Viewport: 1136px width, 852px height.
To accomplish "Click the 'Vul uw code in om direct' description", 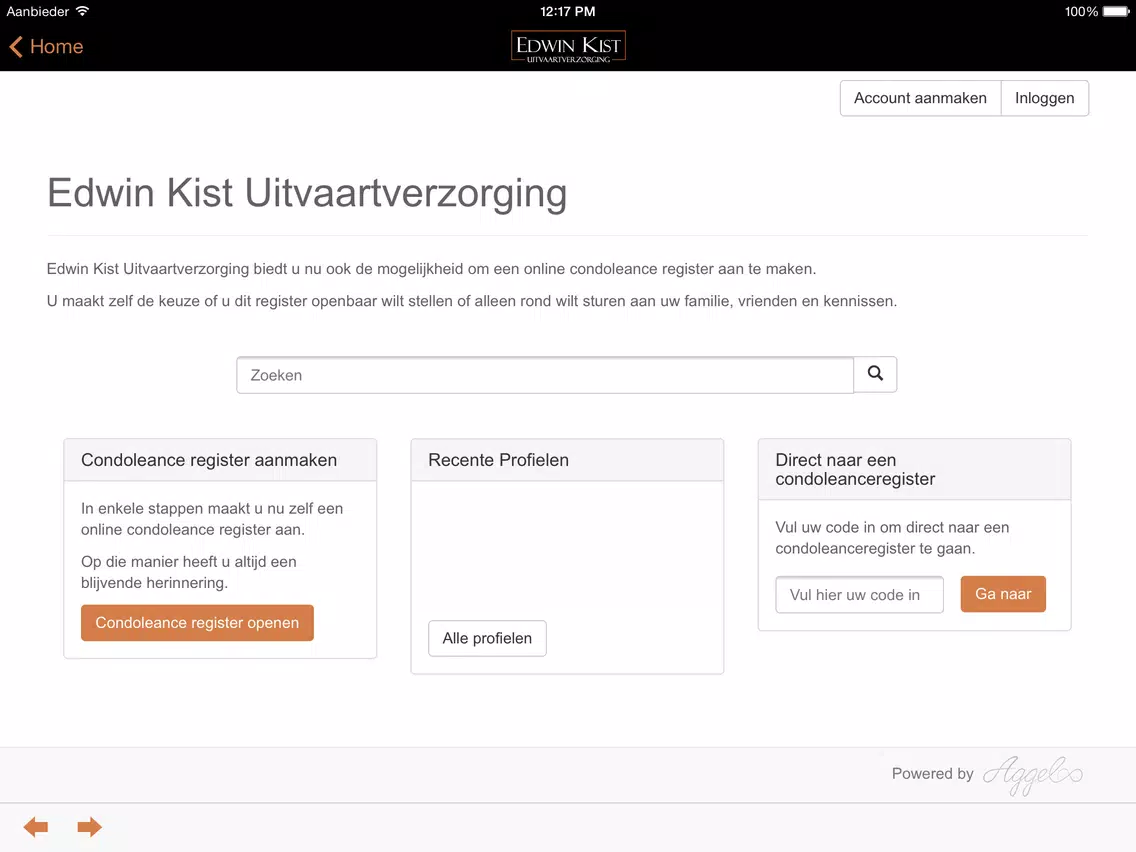I will [892, 538].
